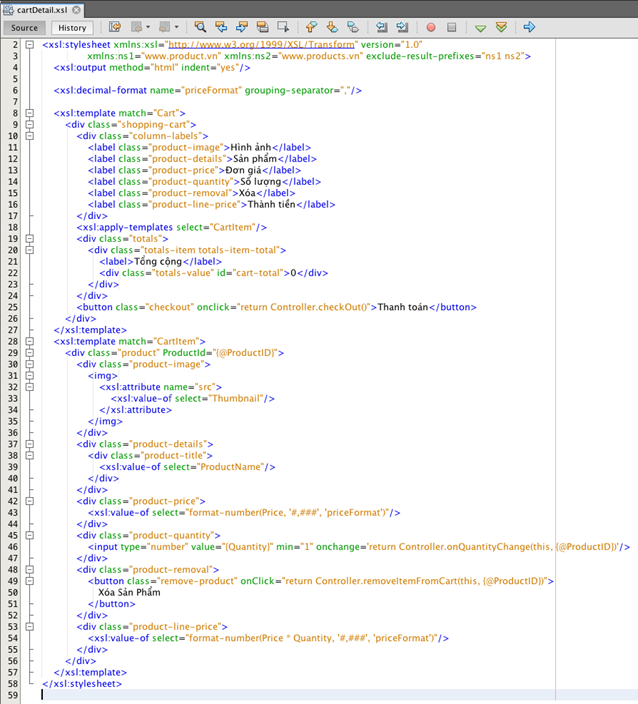Jump to the next bookmark
This screenshot has width=638, height=704.
tap(332, 27)
